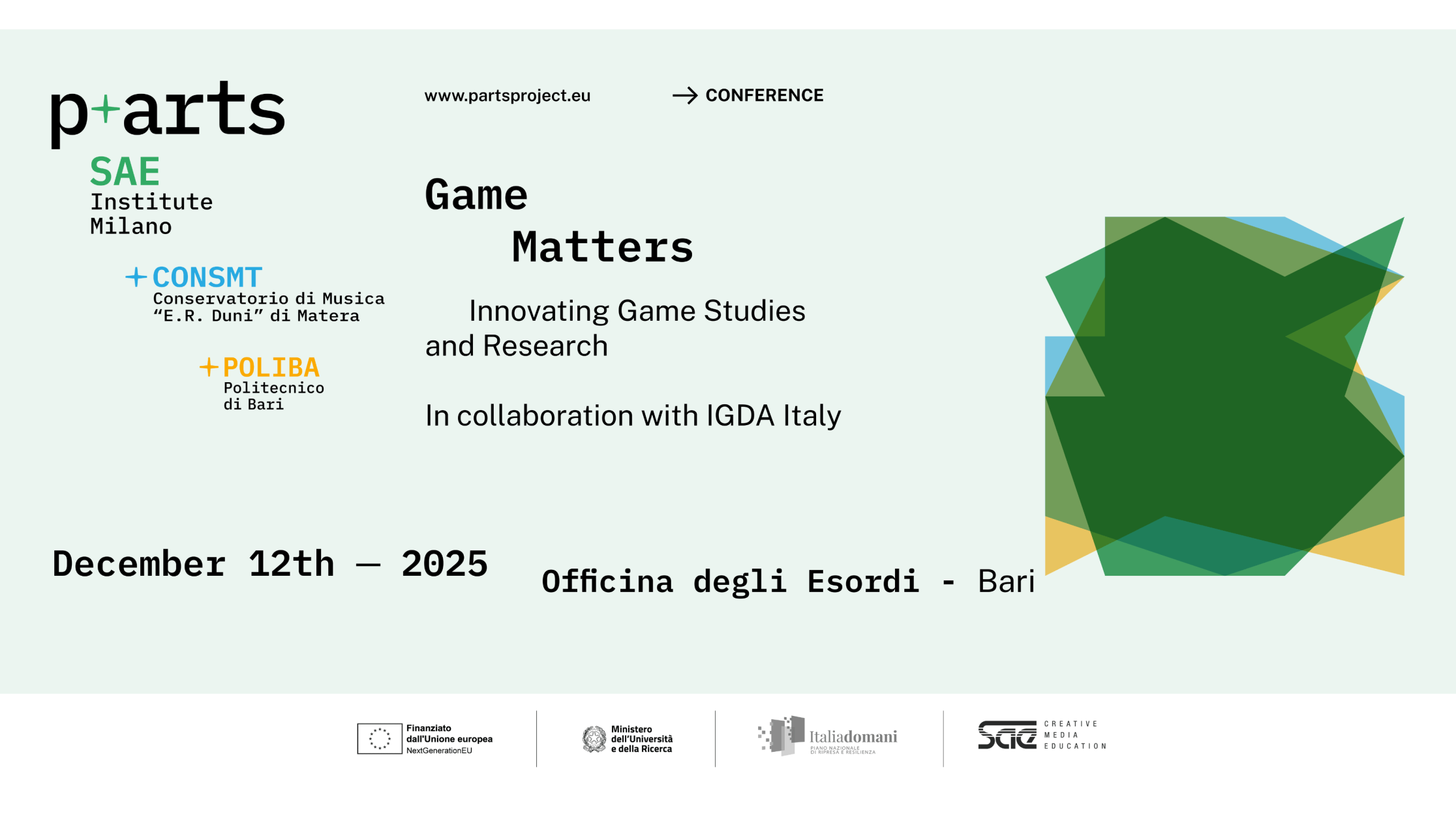Click the Italian Republic ministry emblem

(594, 739)
